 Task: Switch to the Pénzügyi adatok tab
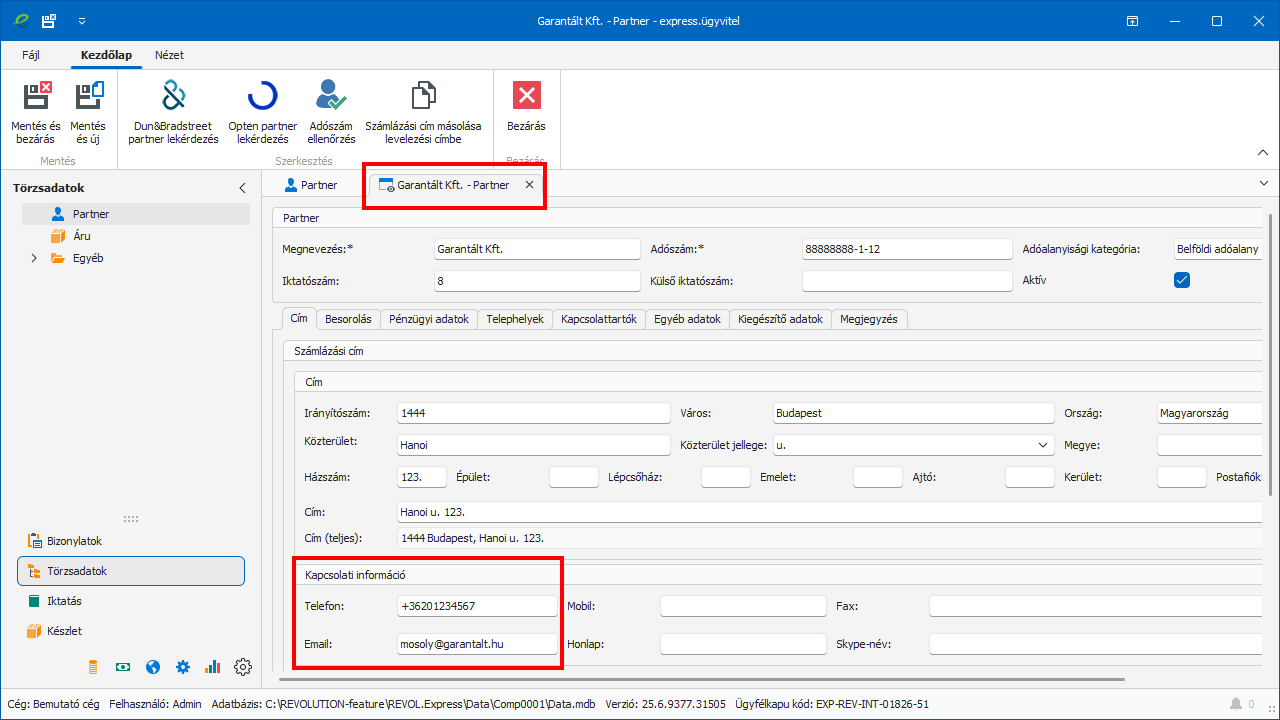point(429,319)
